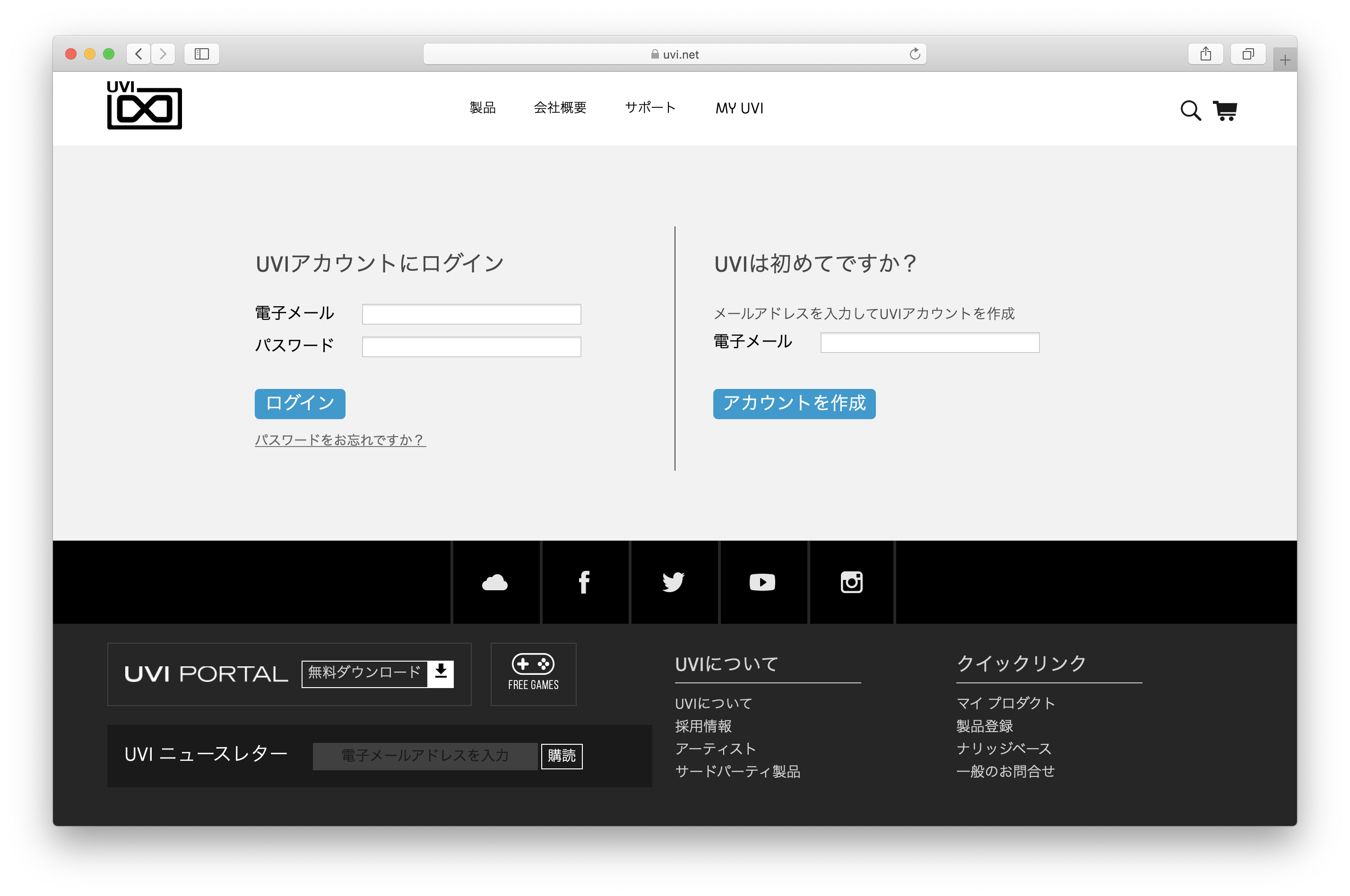This screenshot has height=896, width=1350.
Task: Click the Safari share button
Action: (x=1205, y=54)
